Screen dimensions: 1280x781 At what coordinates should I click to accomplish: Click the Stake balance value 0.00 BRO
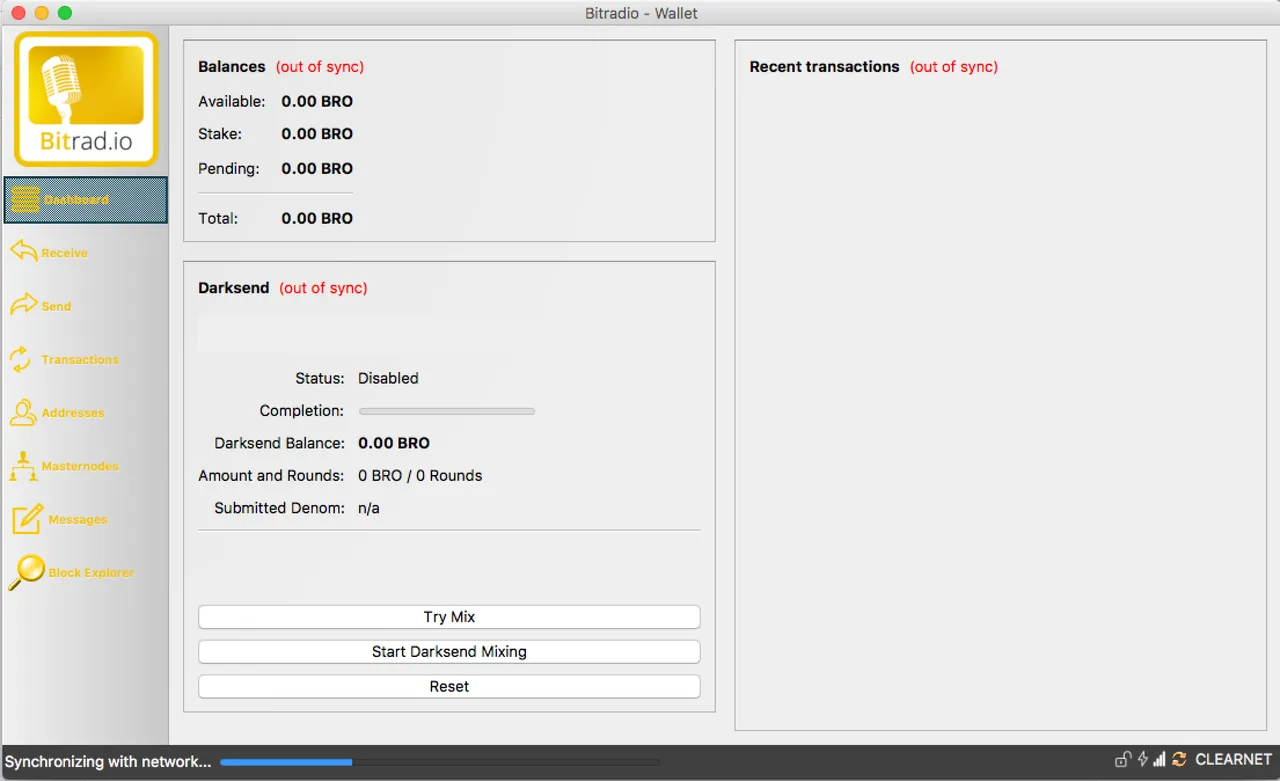point(317,134)
